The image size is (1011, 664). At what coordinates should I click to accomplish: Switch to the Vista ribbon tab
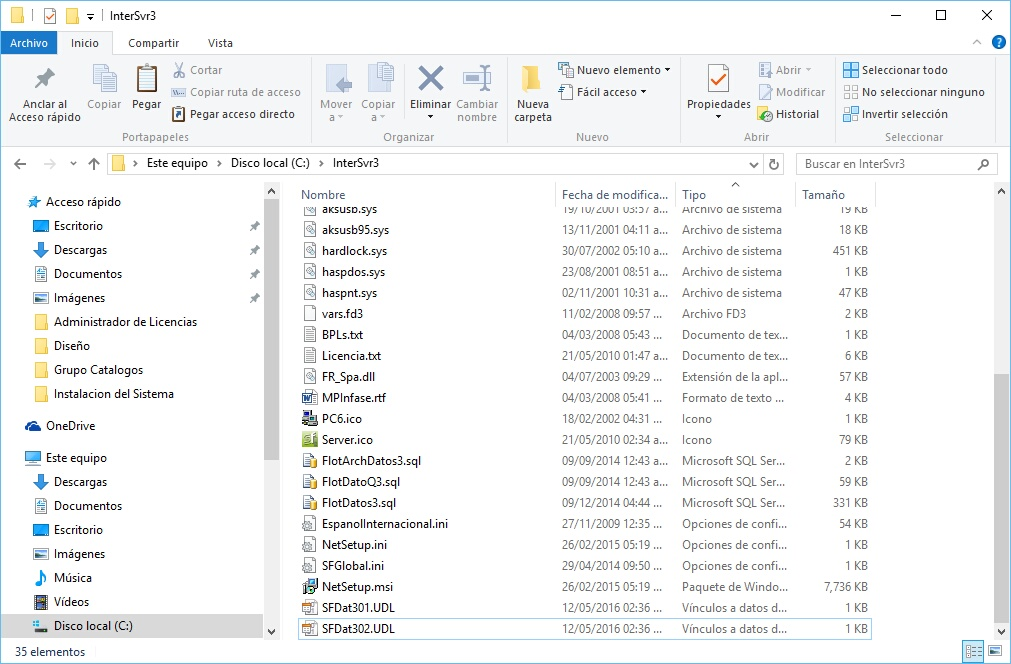click(x=220, y=43)
